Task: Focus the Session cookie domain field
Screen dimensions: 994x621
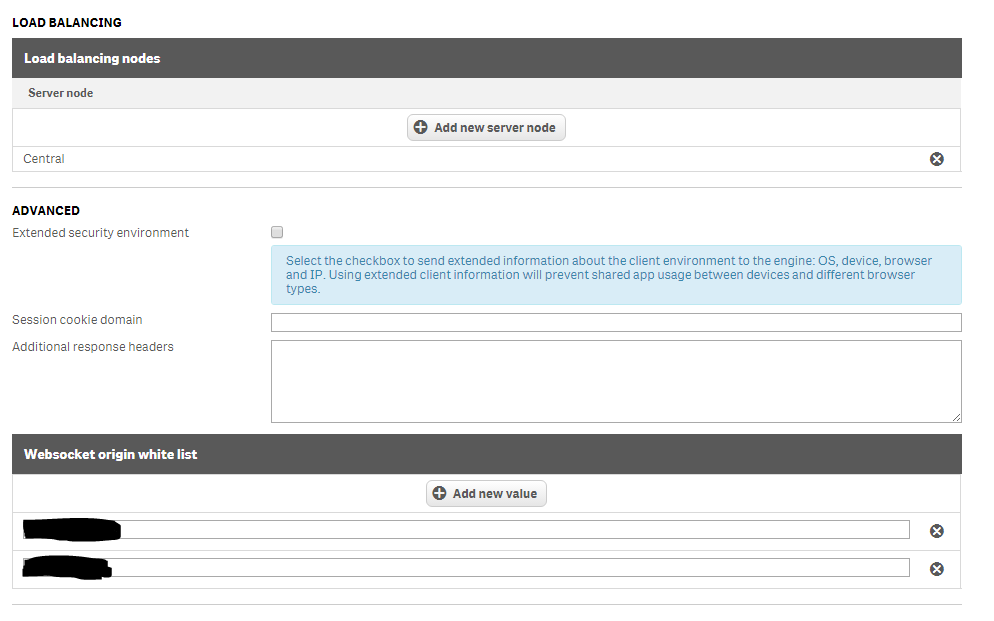Action: (x=616, y=322)
